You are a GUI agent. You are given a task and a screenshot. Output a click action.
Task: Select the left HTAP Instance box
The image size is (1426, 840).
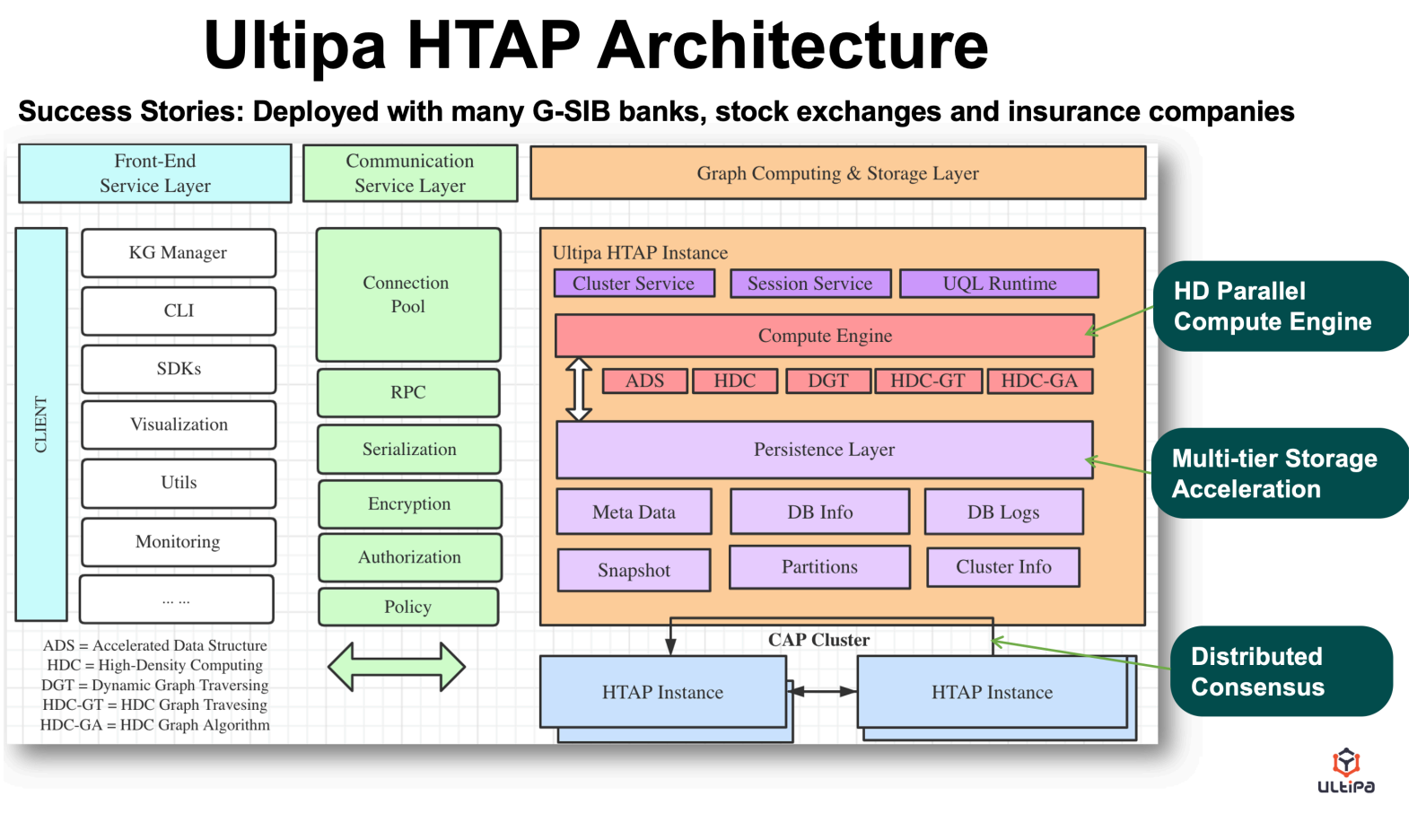click(x=663, y=692)
